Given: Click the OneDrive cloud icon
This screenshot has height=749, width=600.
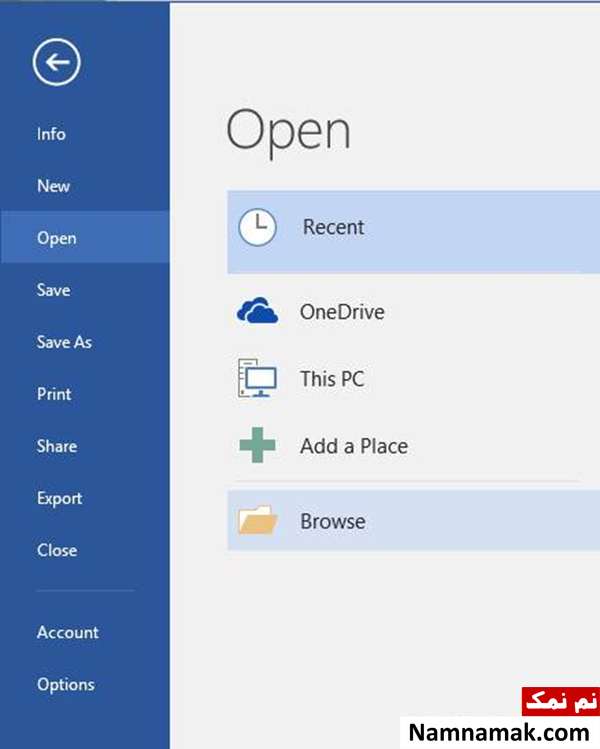Looking at the screenshot, I should pos(257,311).
